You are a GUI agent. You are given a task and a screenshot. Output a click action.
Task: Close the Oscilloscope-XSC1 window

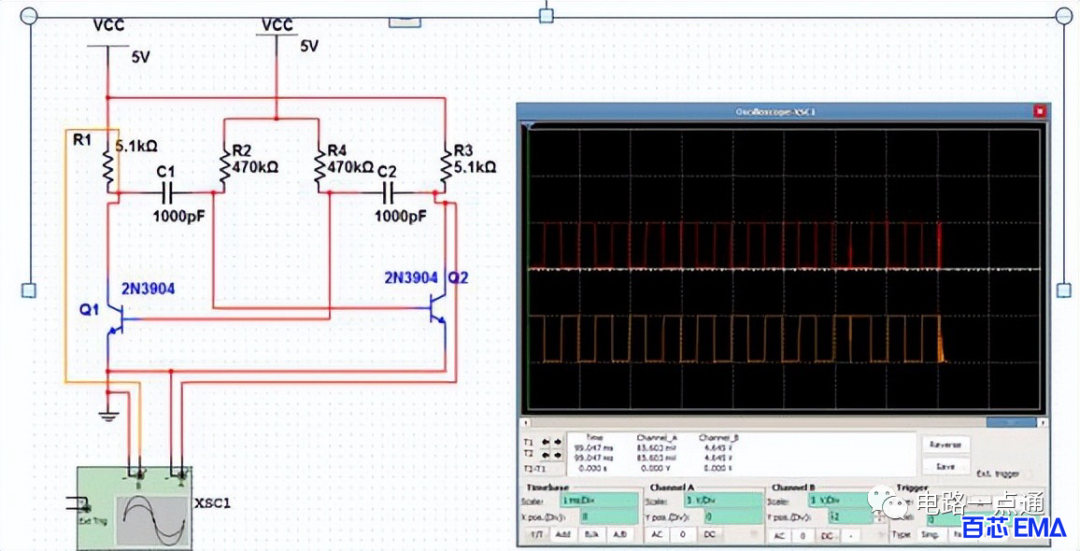click(1040, 111)
